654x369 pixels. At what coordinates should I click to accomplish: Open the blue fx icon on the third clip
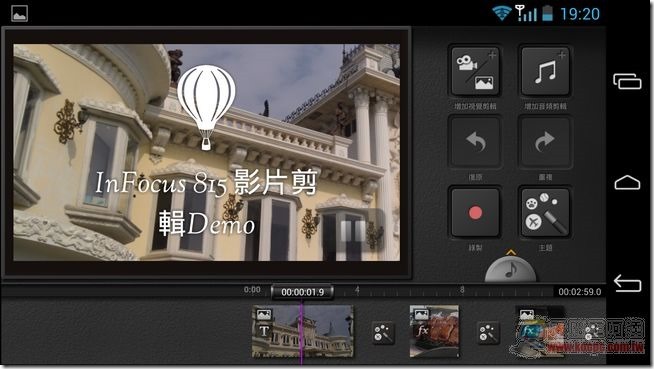pyautogui.click(x=528, y=332)
